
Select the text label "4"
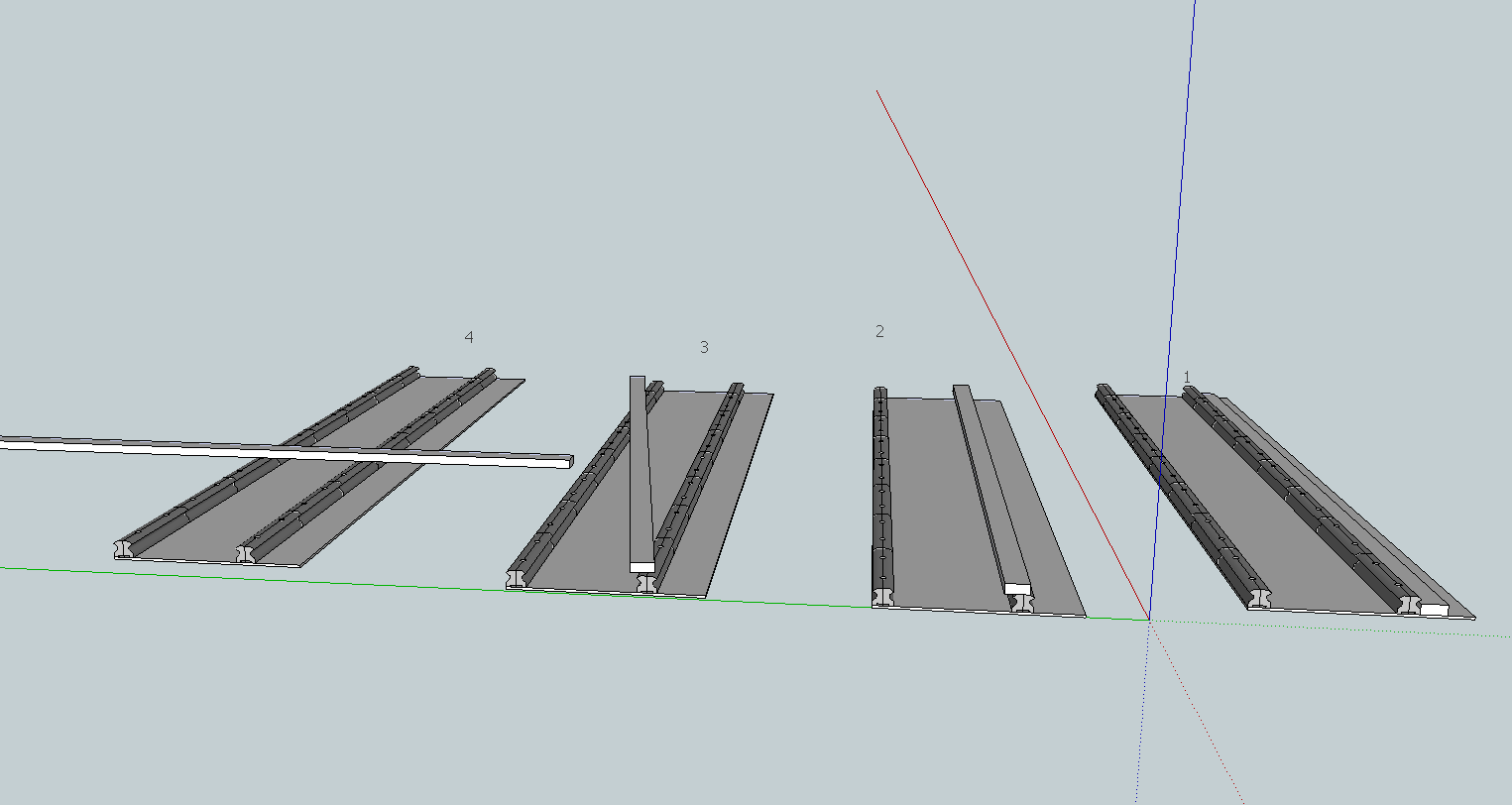[x=469, y=337]
